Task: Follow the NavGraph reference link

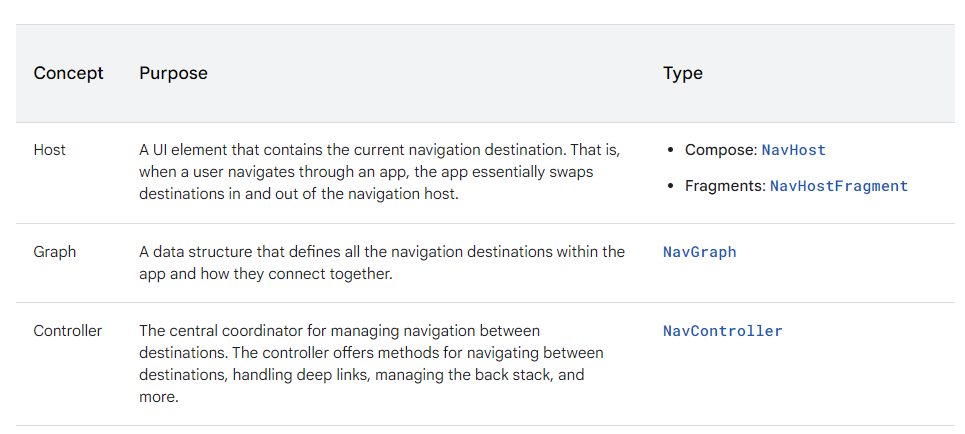Action: (x=699, y=252)
